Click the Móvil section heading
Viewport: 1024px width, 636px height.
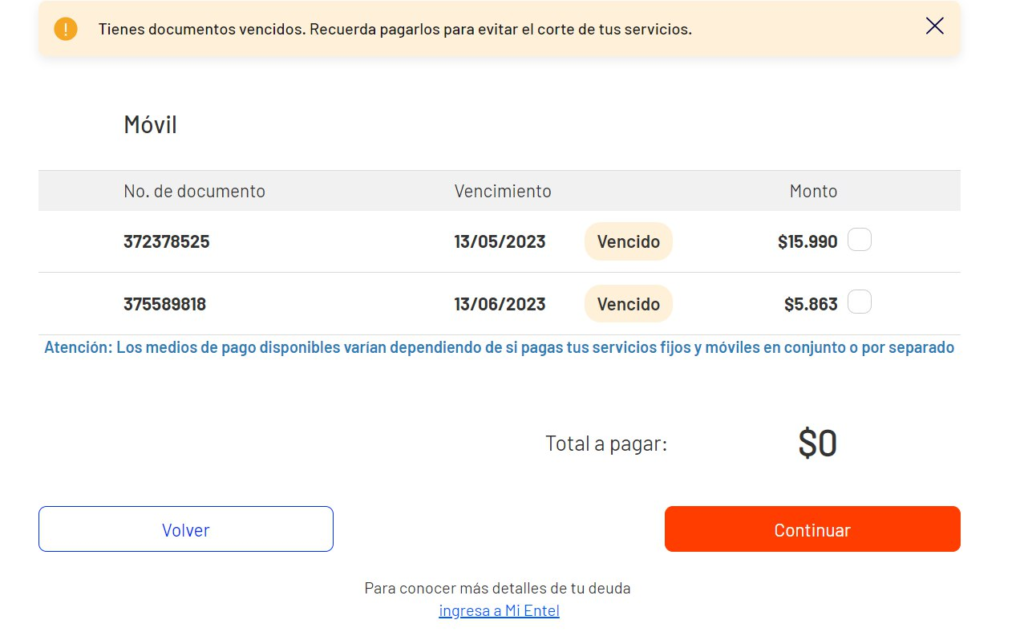[x=150, y=124]
